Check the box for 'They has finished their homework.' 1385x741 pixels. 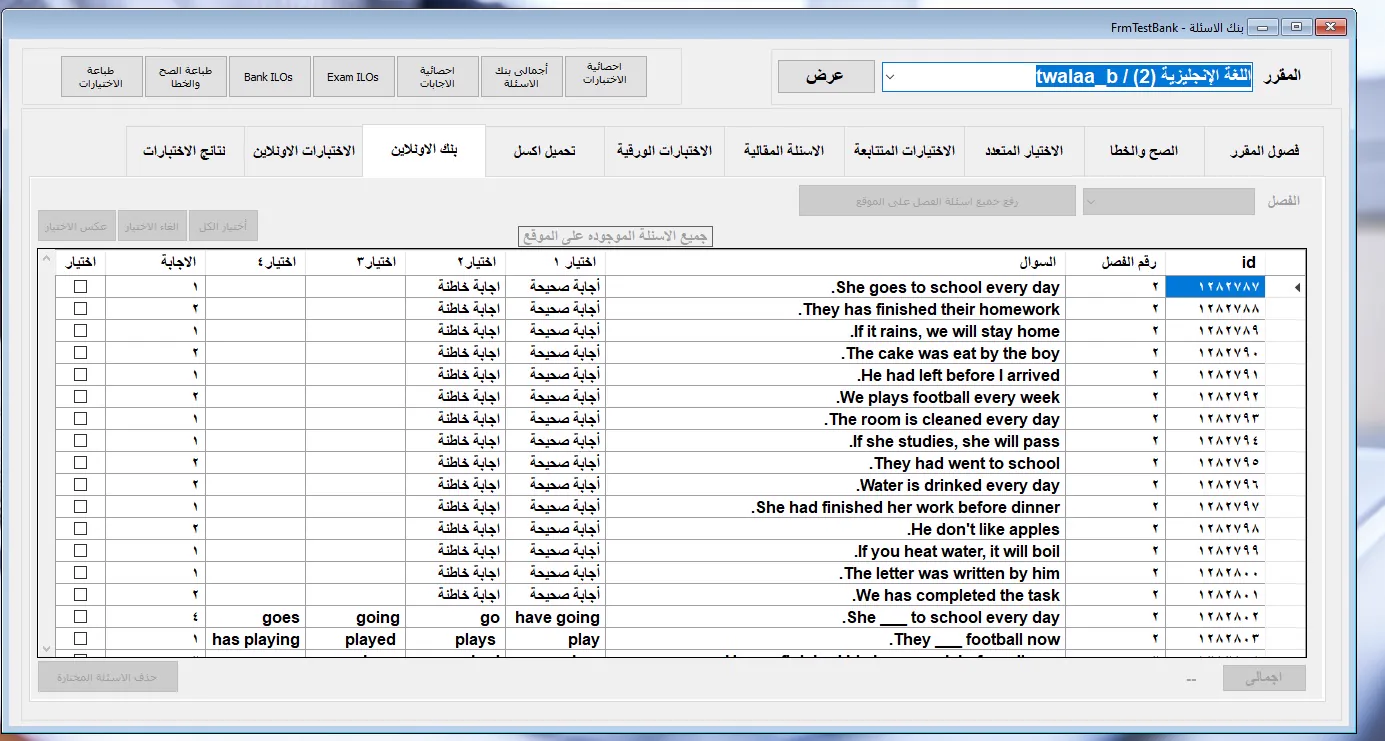81,309
